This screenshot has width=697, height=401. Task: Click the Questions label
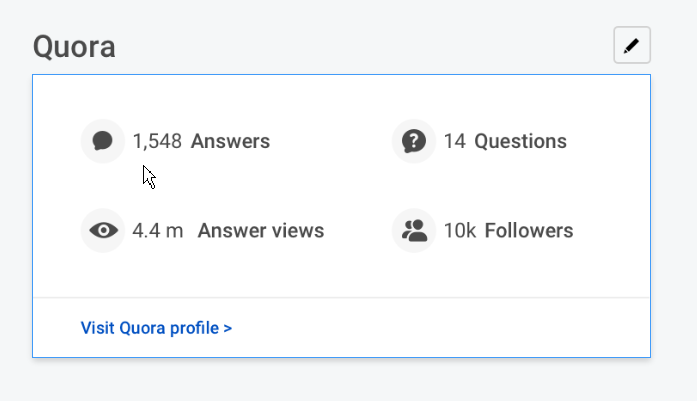click(520, 141)
